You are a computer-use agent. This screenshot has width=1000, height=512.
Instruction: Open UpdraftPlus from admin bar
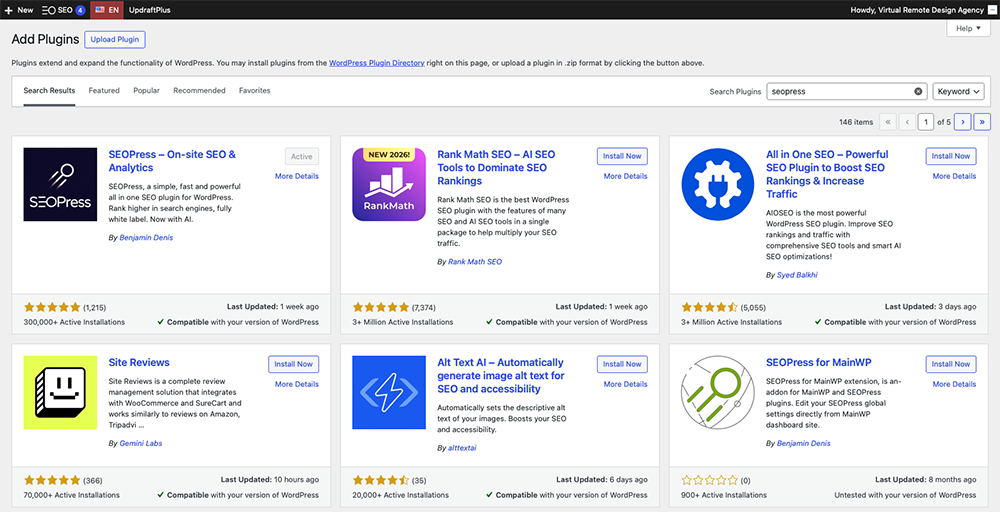[x=149, y=10]
